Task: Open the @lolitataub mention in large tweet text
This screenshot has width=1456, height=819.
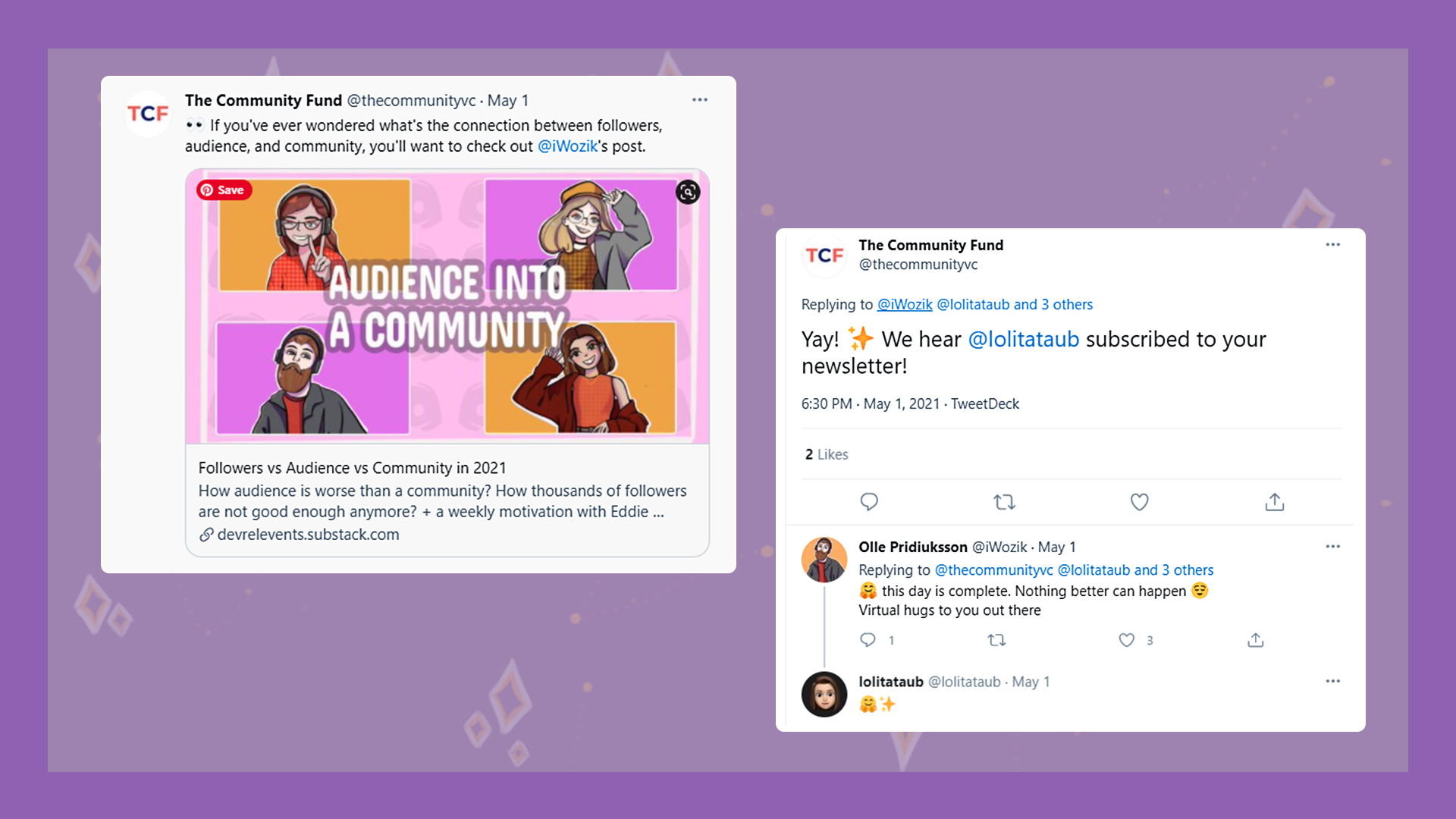Action: (1023, 339)
